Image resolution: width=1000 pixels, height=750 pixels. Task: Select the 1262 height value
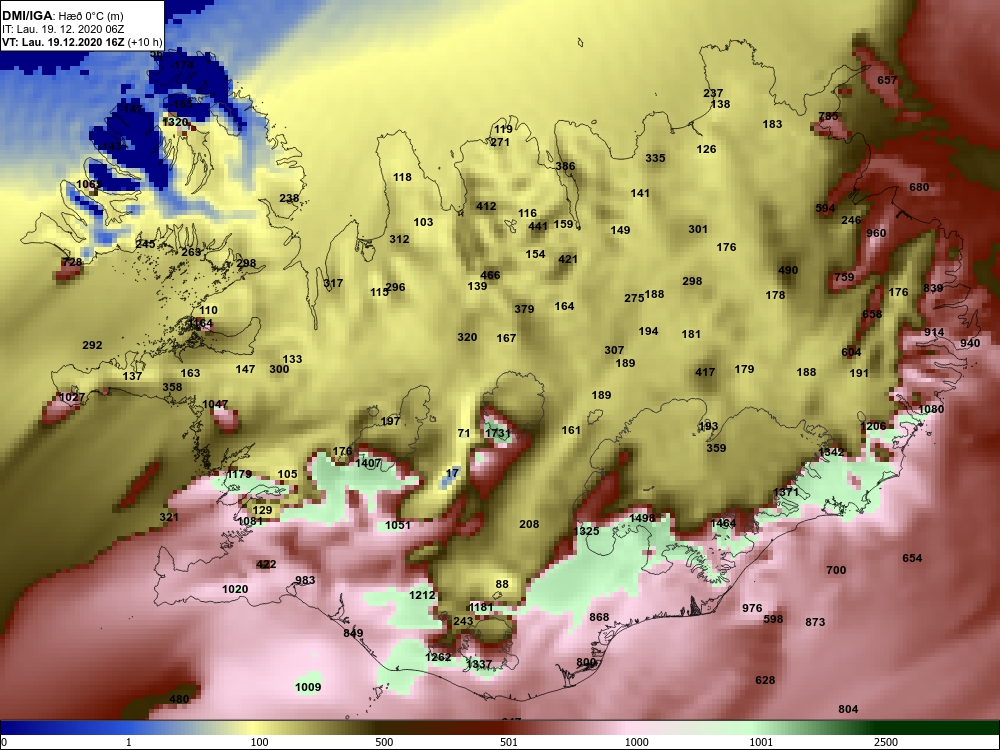click(x=438, y=657)
